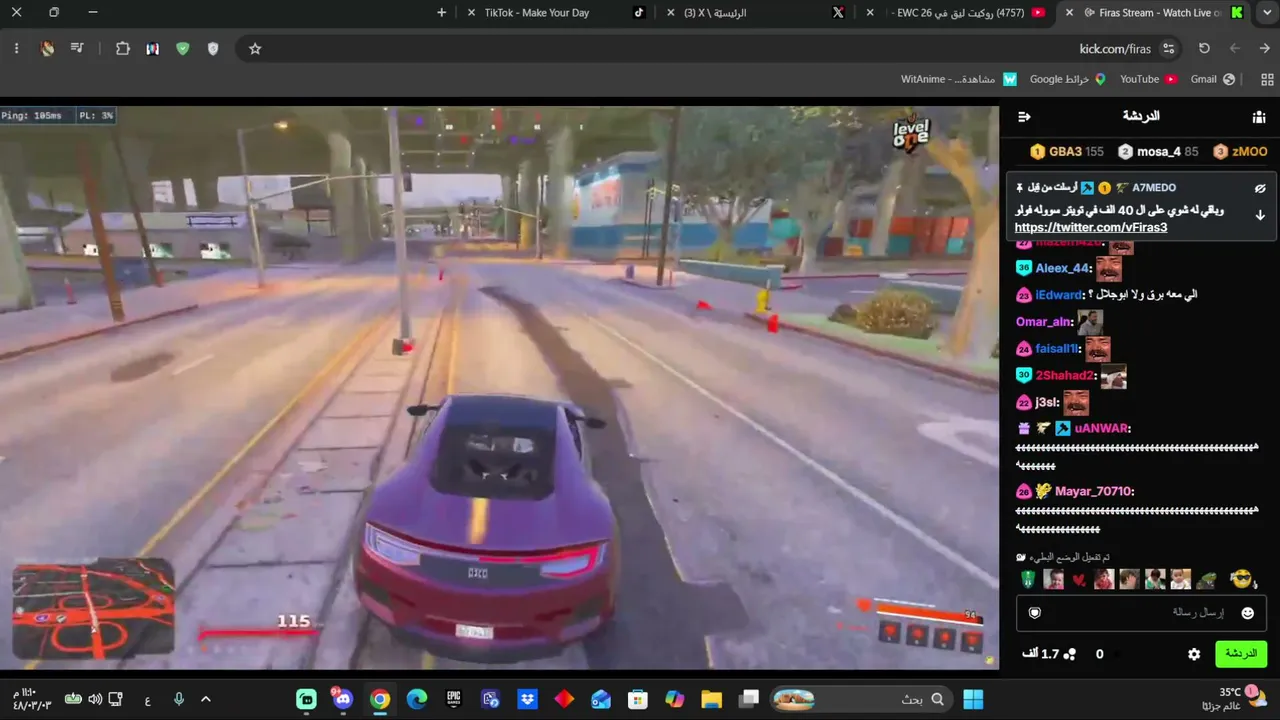This screenshot has height=720, width=1280.
Task: Open the chat users list icon
Action: click(1259, 117)
